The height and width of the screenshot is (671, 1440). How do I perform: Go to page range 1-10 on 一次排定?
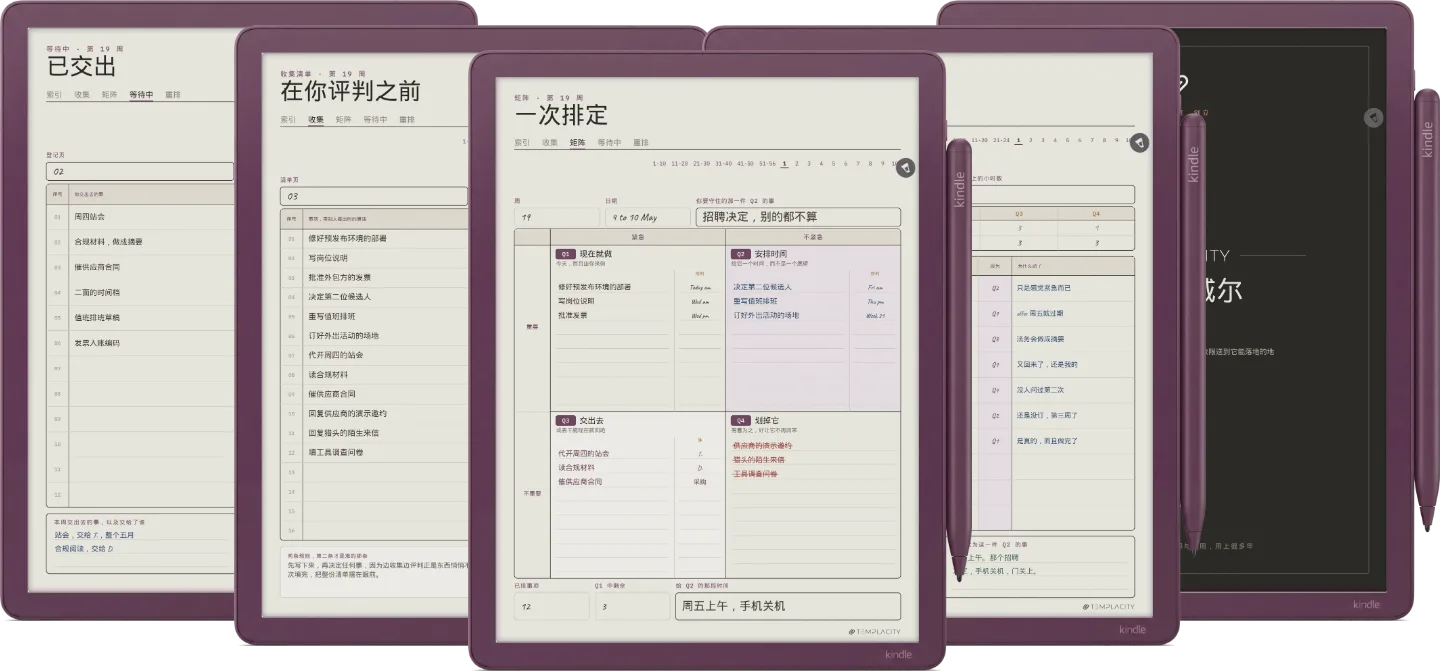point(659,164)
